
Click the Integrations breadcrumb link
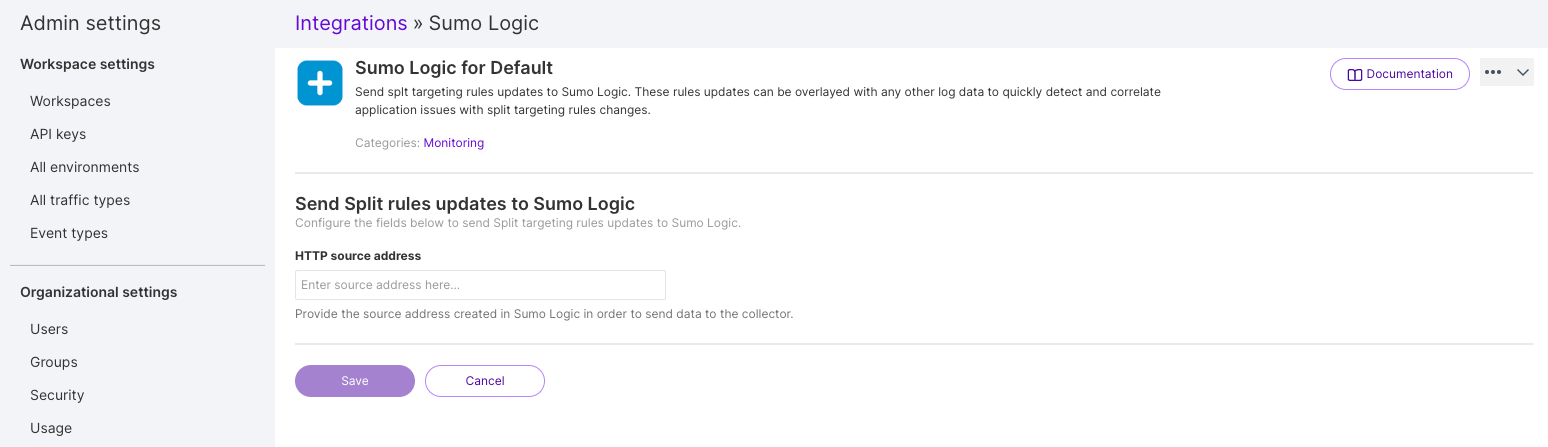coord(351,23)
